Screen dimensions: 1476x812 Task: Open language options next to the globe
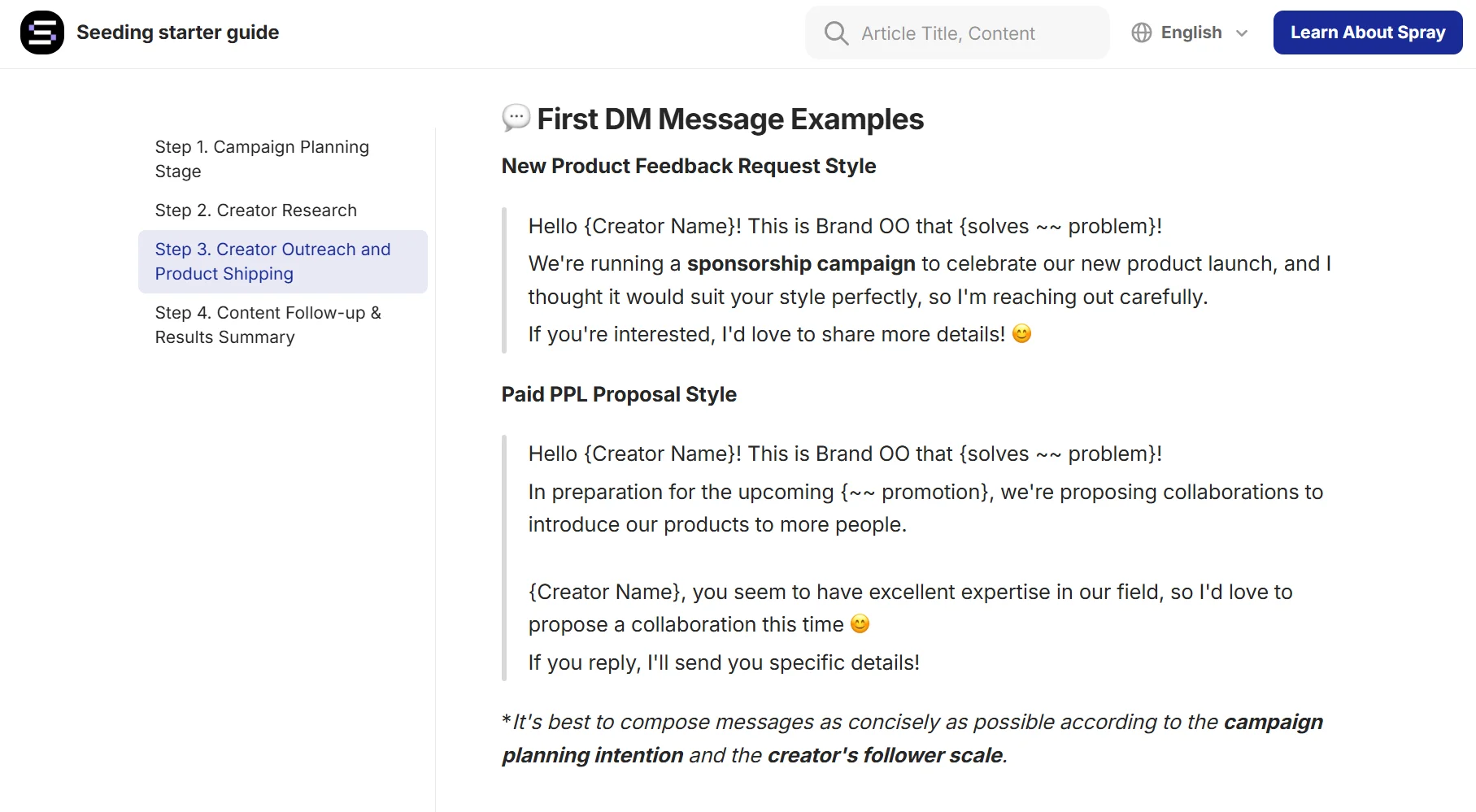[1191, 33]
